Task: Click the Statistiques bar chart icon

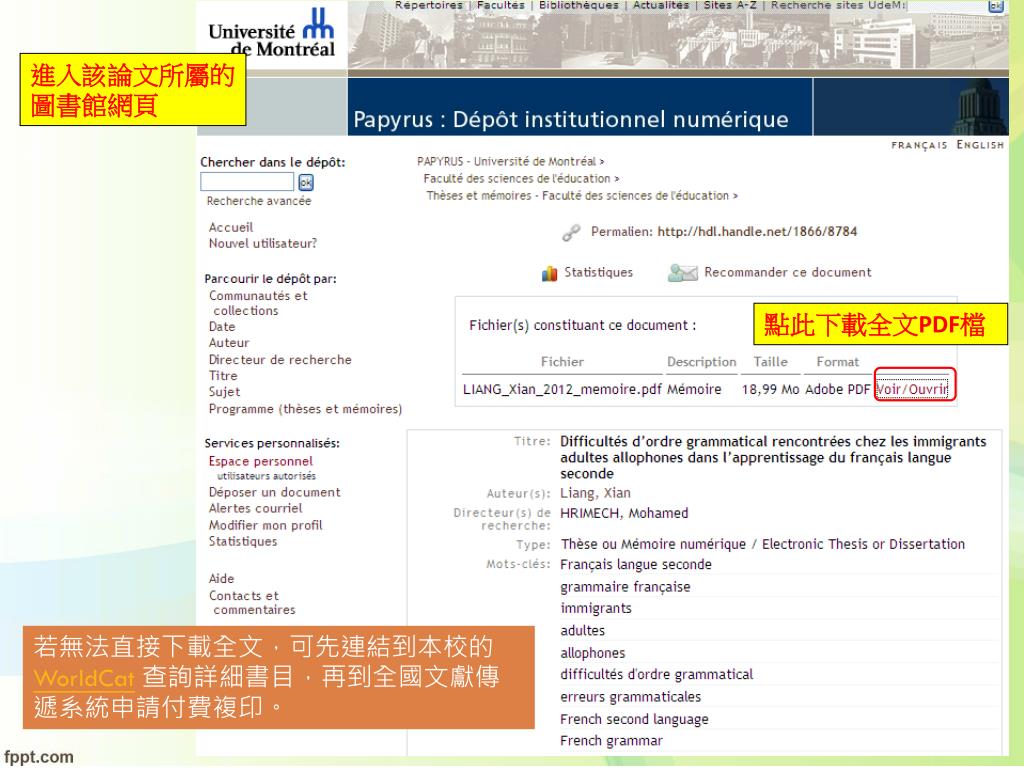Action: (x=549, y=273)
